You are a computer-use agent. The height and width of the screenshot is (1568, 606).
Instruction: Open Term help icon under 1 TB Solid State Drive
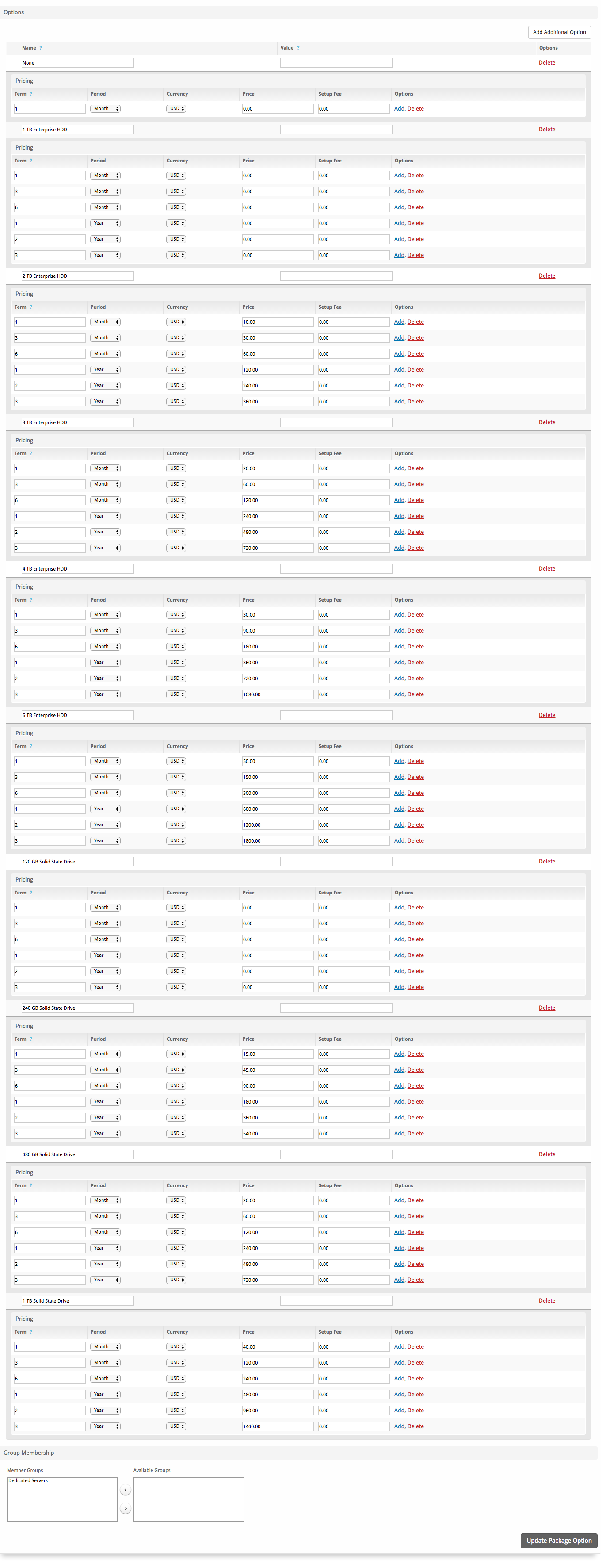(x=31, y=1332)
